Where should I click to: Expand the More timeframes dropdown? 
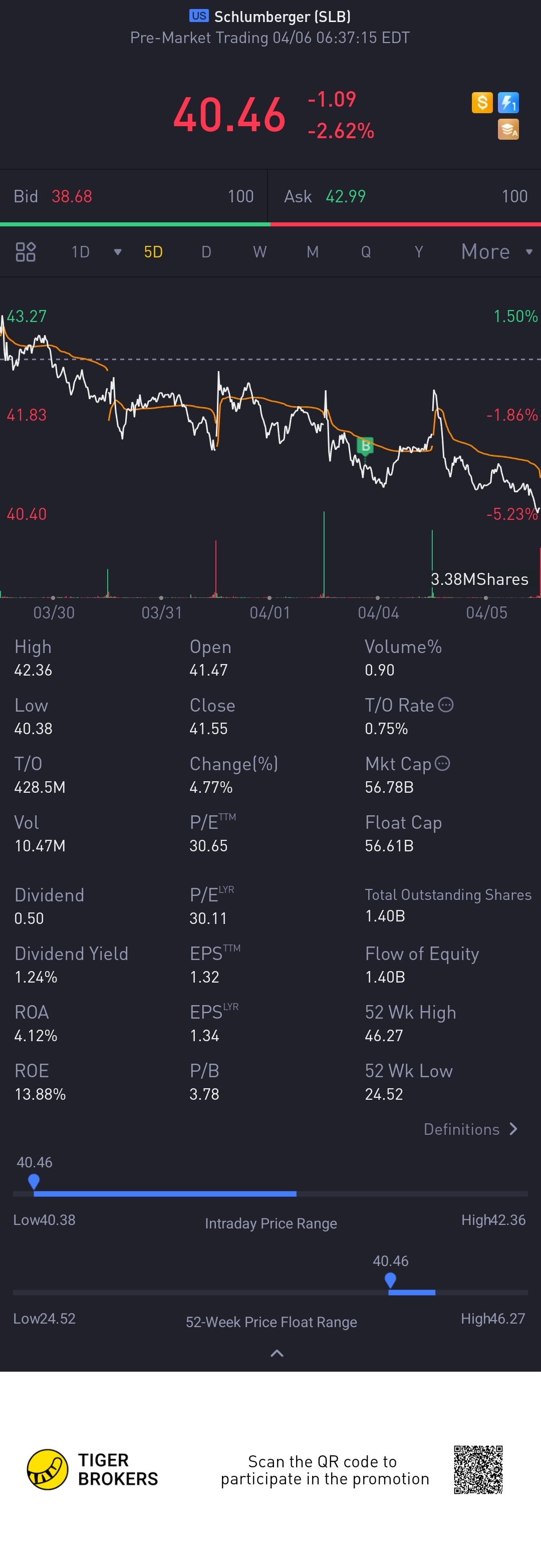click(528, 251)
